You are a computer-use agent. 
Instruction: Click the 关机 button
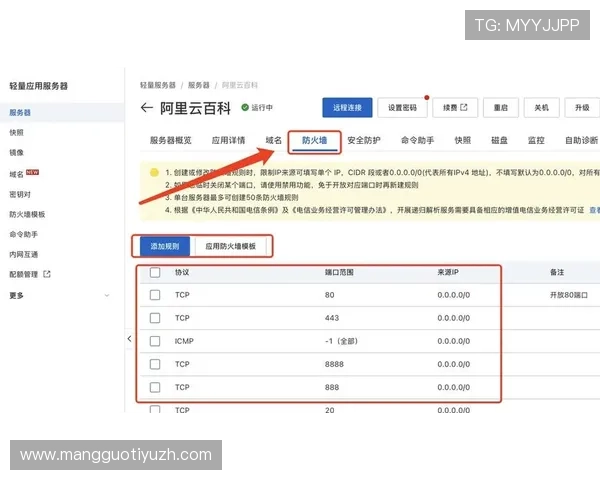[x=542, y=108]
